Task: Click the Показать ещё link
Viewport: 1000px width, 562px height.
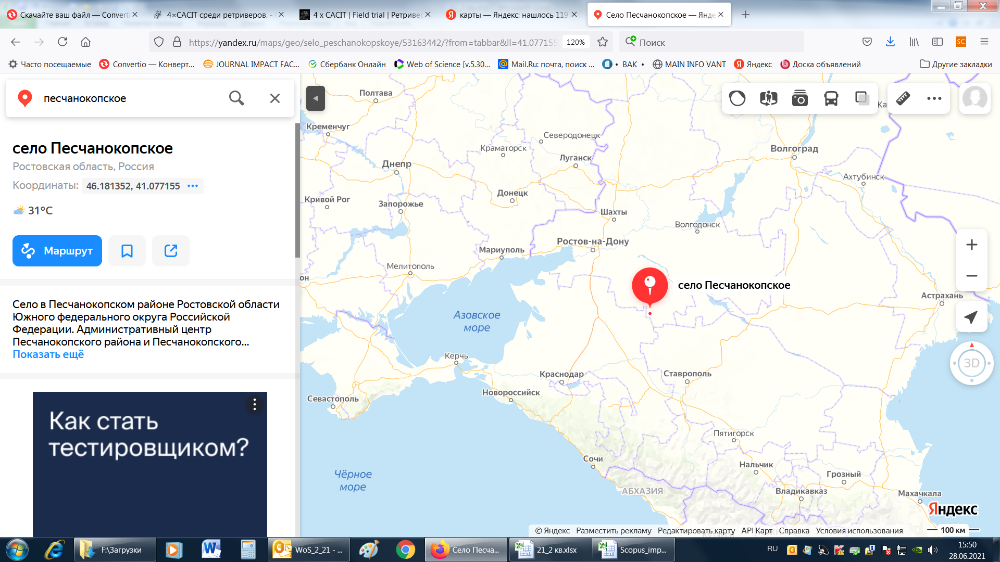Action: pyautogui.click(x=48, y=355)
